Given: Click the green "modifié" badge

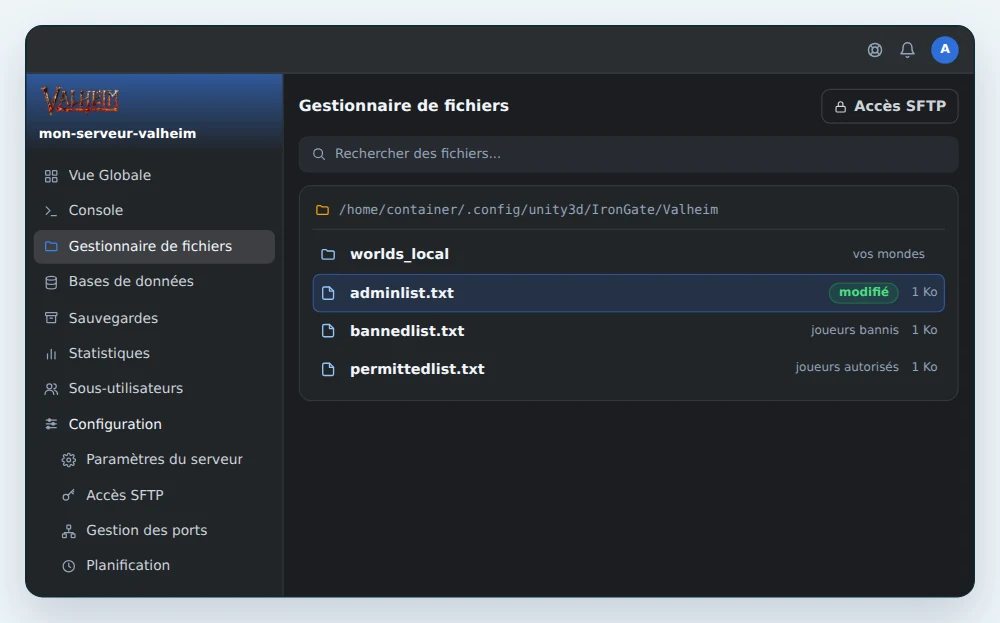Looking at the screenshot, I should (864, 292).
